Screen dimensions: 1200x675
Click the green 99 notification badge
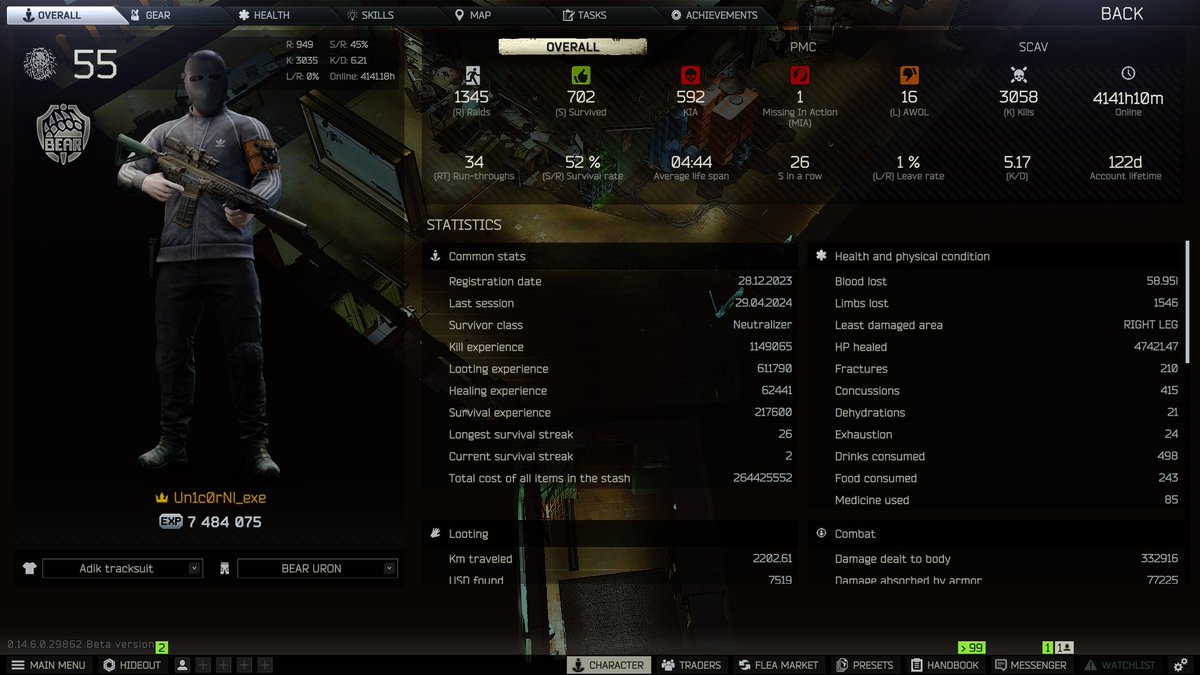pos(971,648)
